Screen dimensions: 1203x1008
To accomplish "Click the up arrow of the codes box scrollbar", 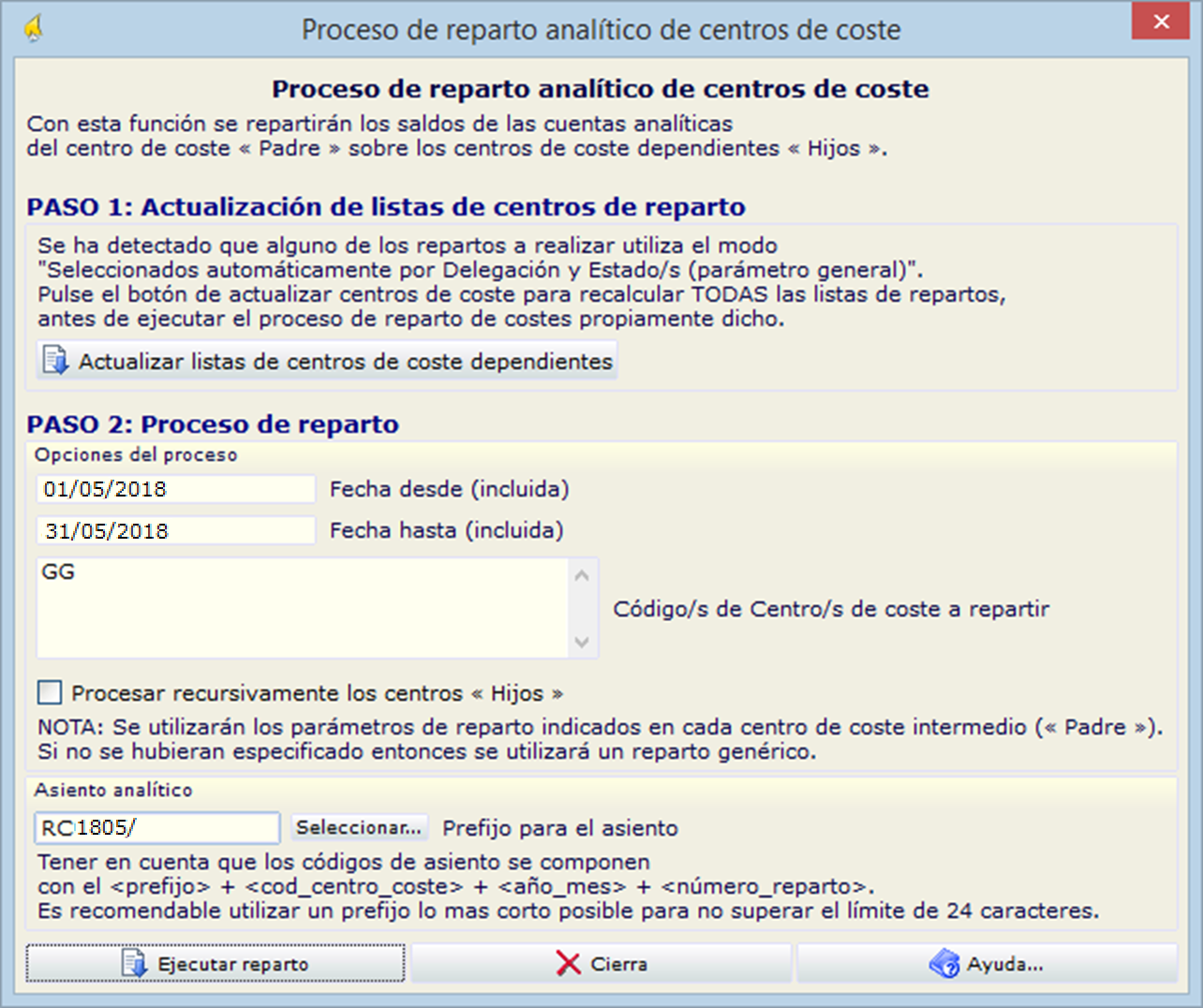I will [582, 574].
